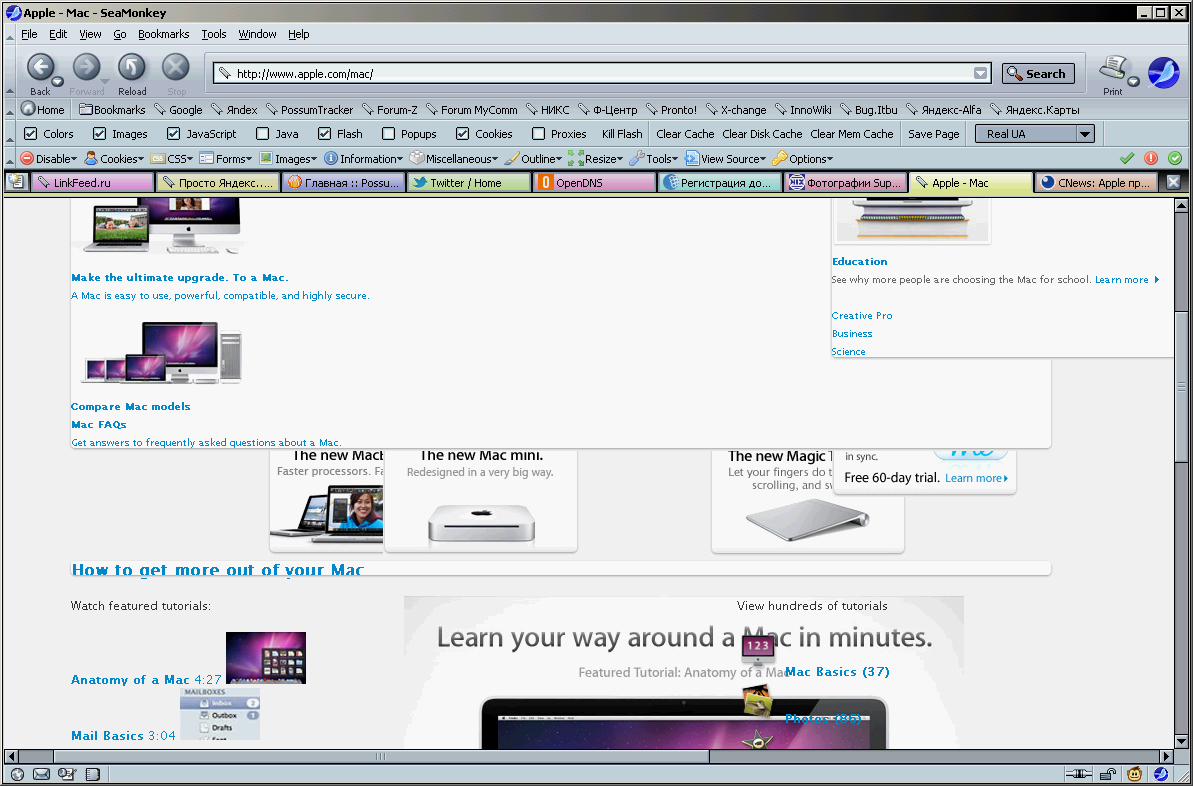Click the Print icon
1193x786 pixels.
(1112, 68)
